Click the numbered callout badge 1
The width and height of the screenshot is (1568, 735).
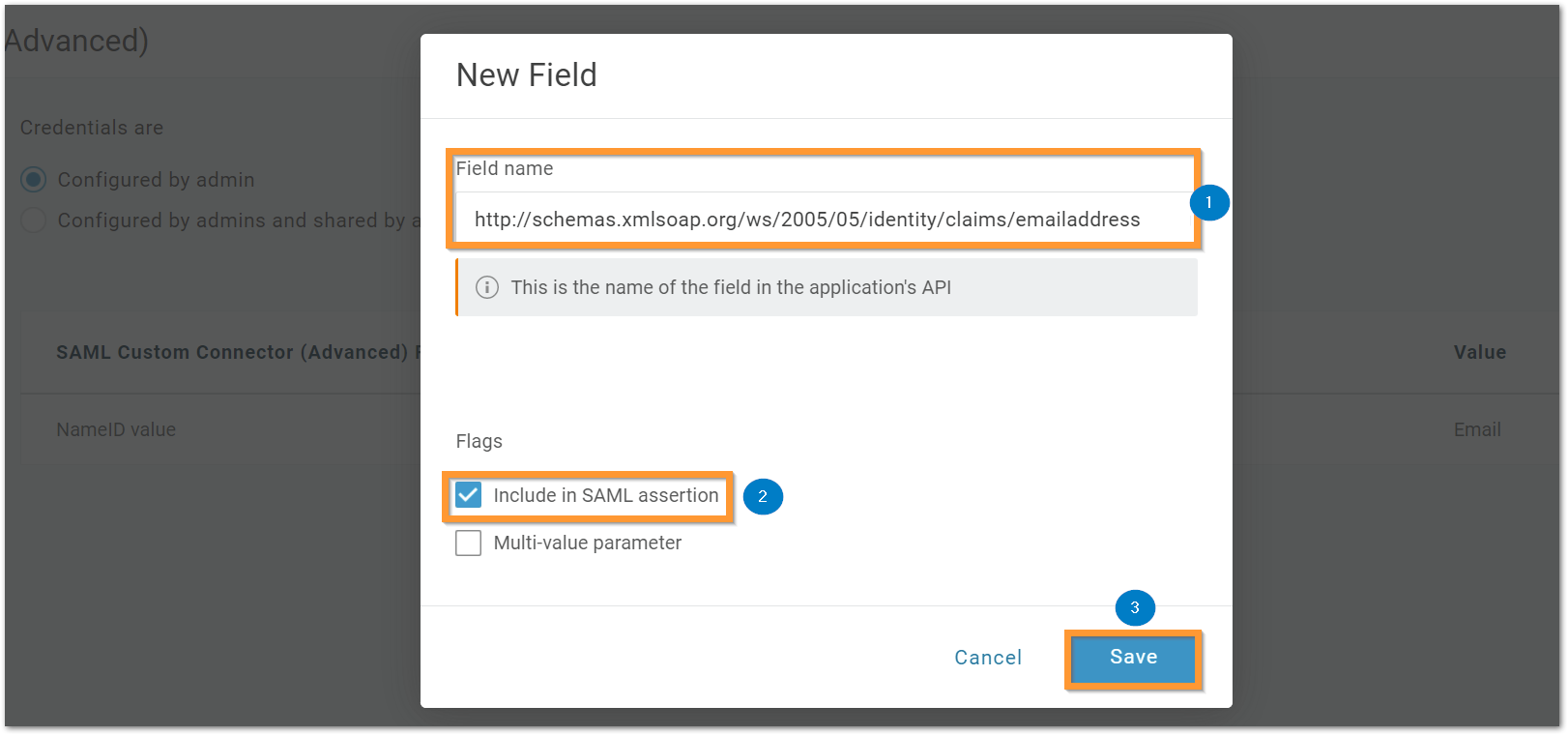click(1208, 203)
